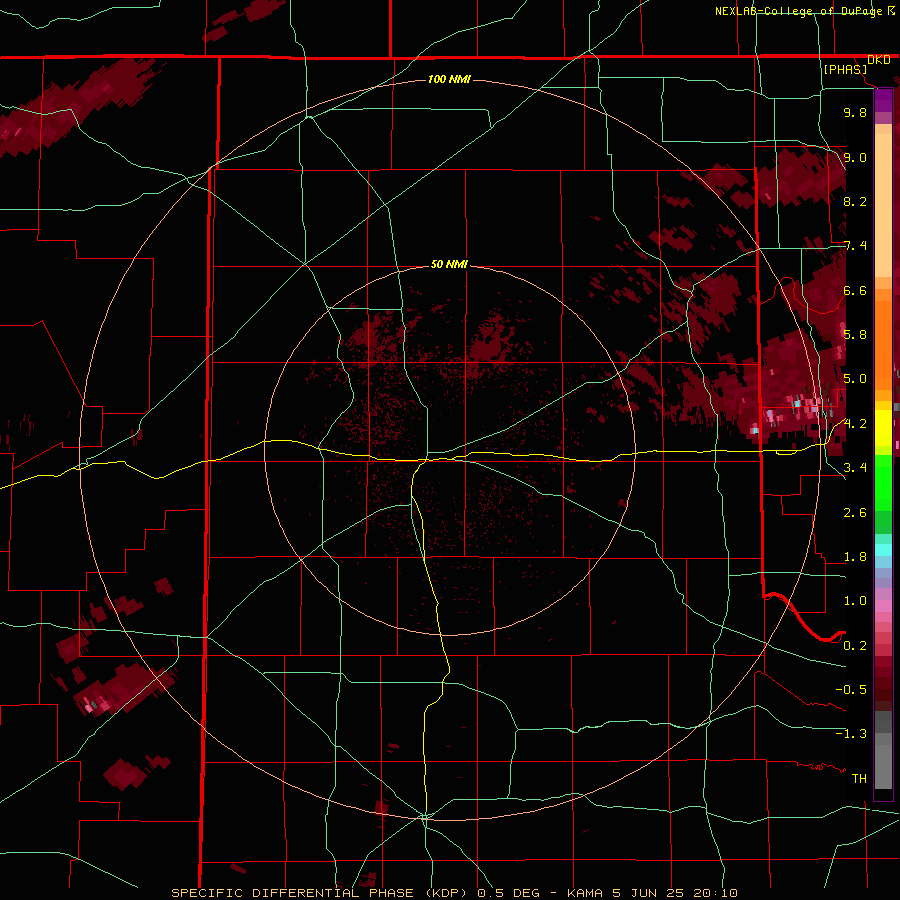Click the TH threshold label
This screenshot has height=900, width=900.
(x=859, y=779)
